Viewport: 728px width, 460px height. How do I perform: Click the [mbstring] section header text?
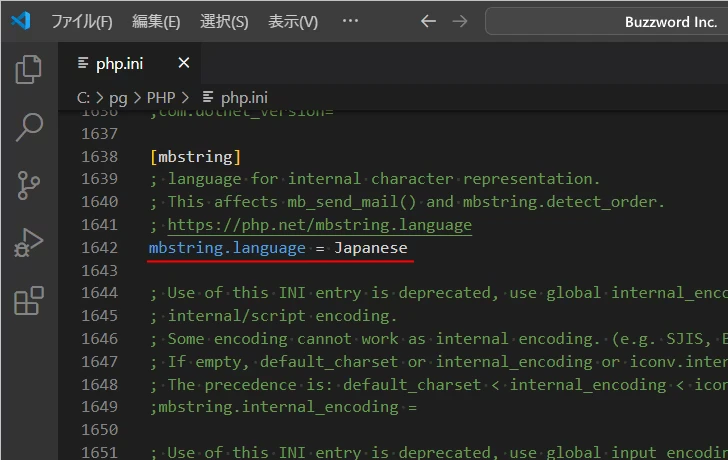coord(195,157)
